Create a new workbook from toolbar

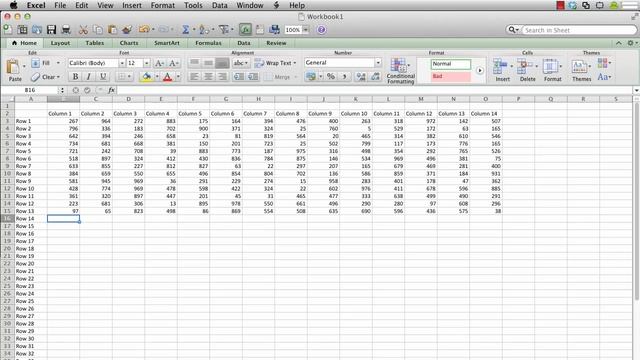coord(8,29)
